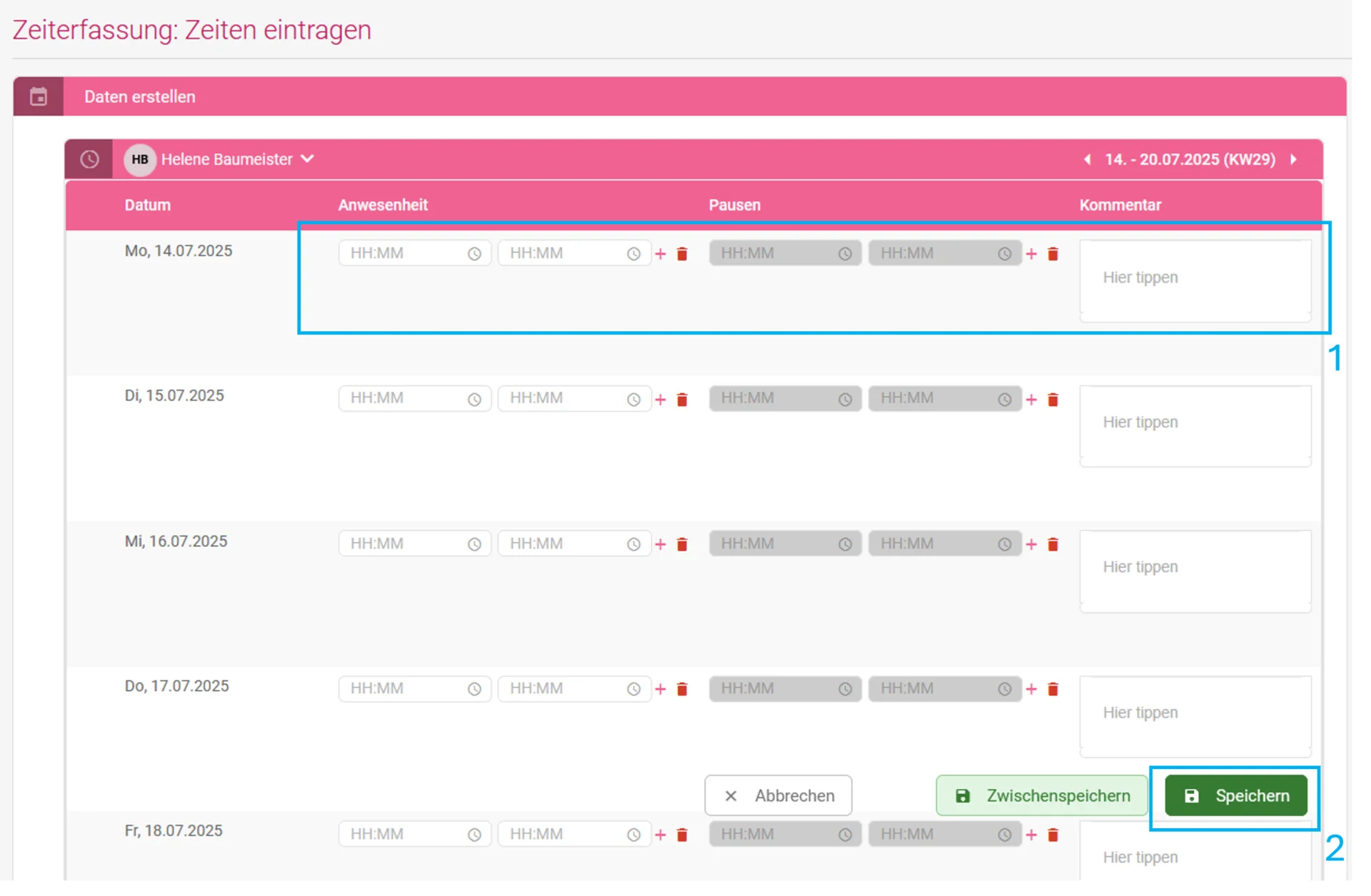Click the page title Zeiterfassung: Zeiten eintragen
The height and width of the screenshot is (896, 1371).
click(192, 30)
